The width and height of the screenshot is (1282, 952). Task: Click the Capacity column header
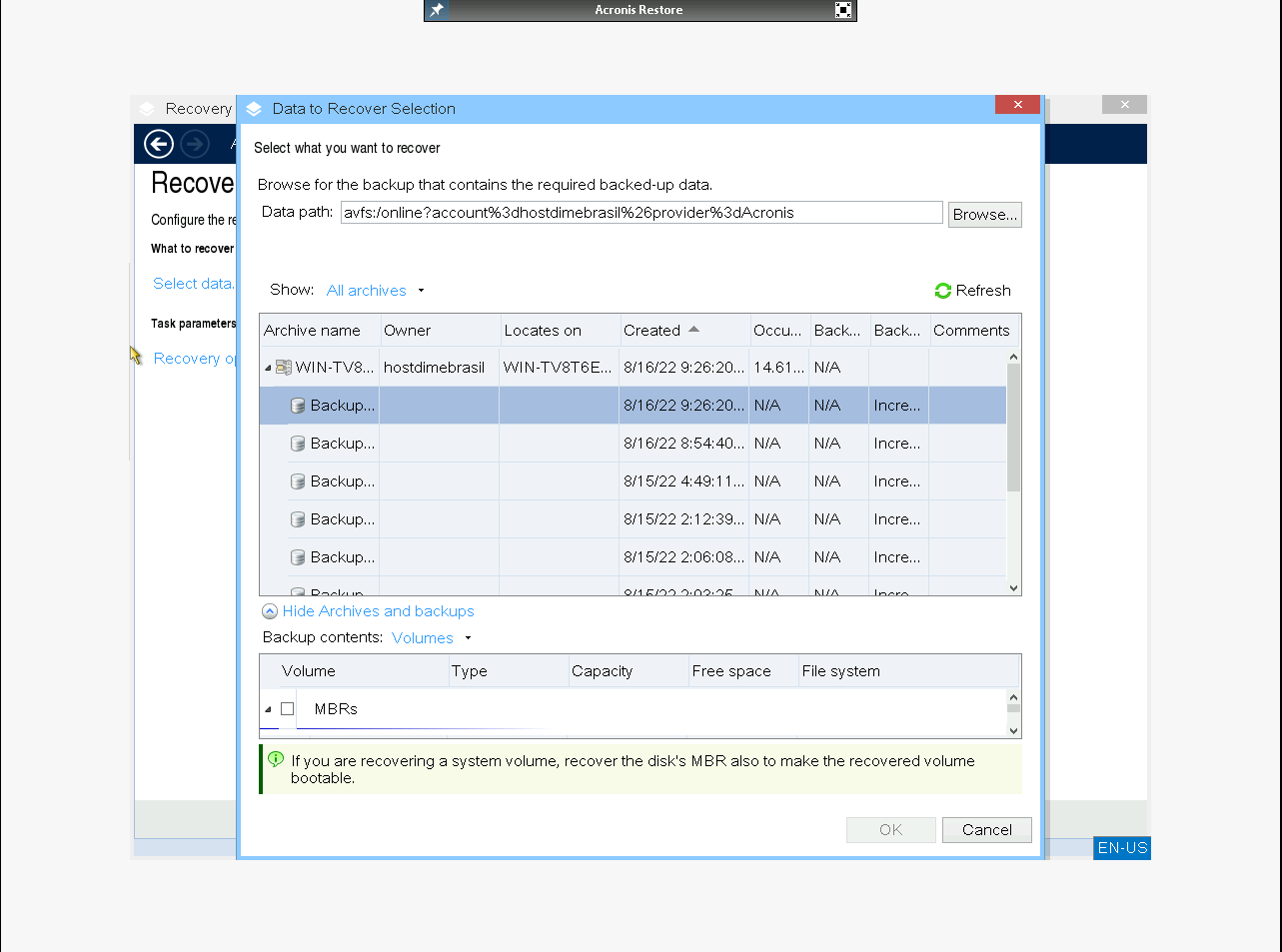[x=629, y=671]
